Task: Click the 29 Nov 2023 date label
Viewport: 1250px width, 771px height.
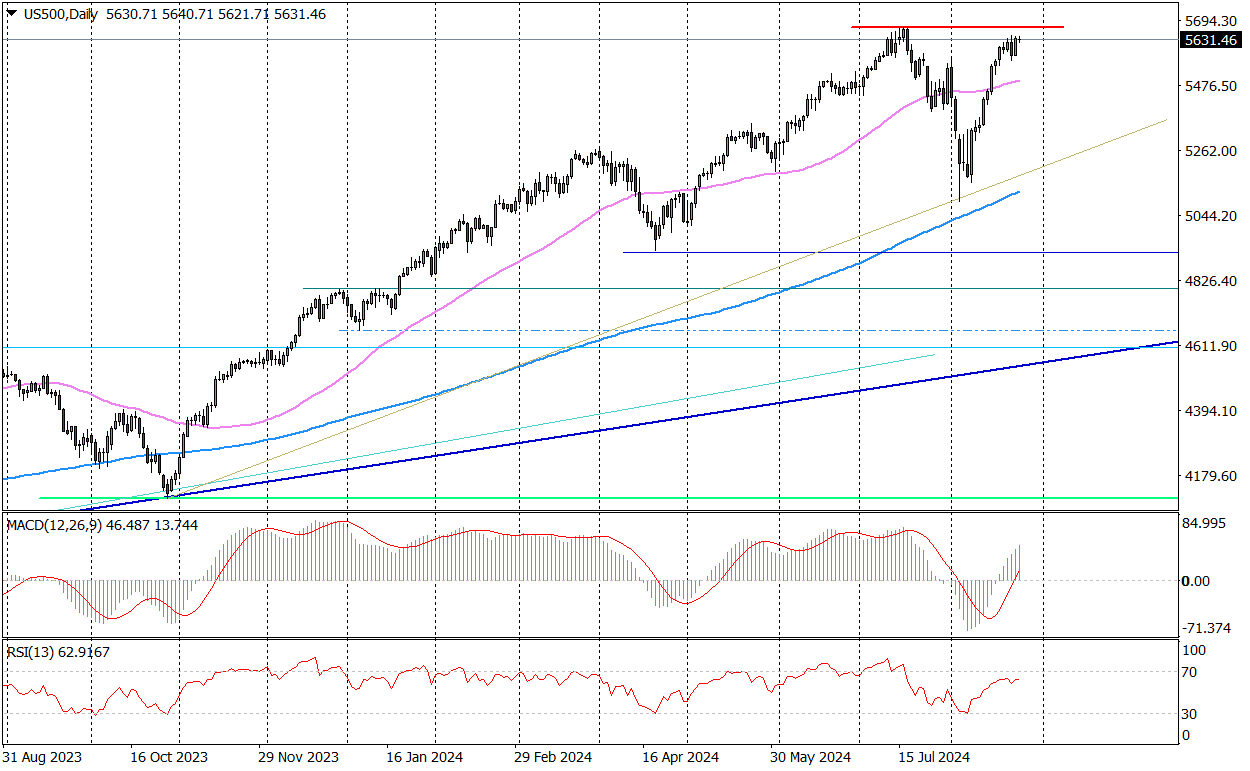Action: pos(297,758)
